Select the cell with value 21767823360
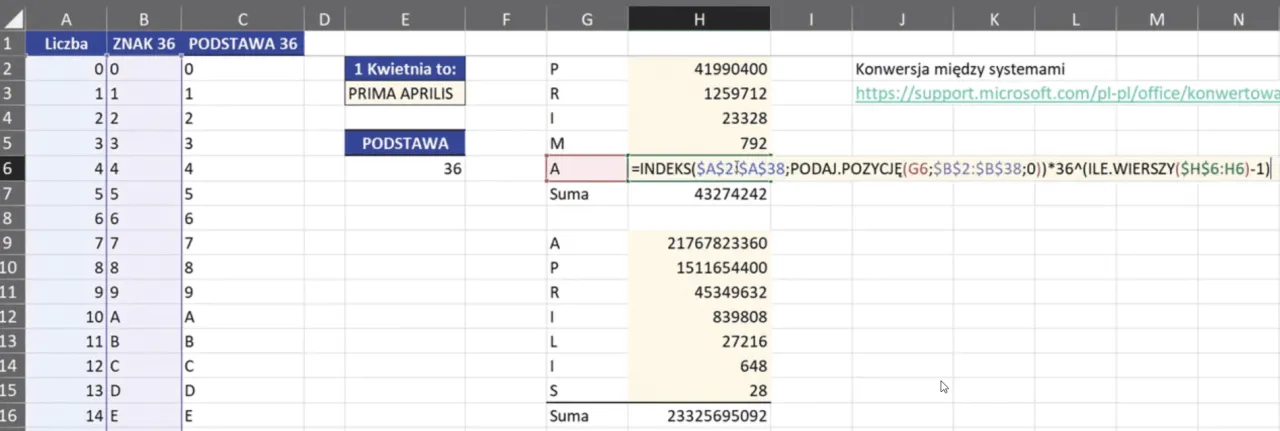 (699, 243)
